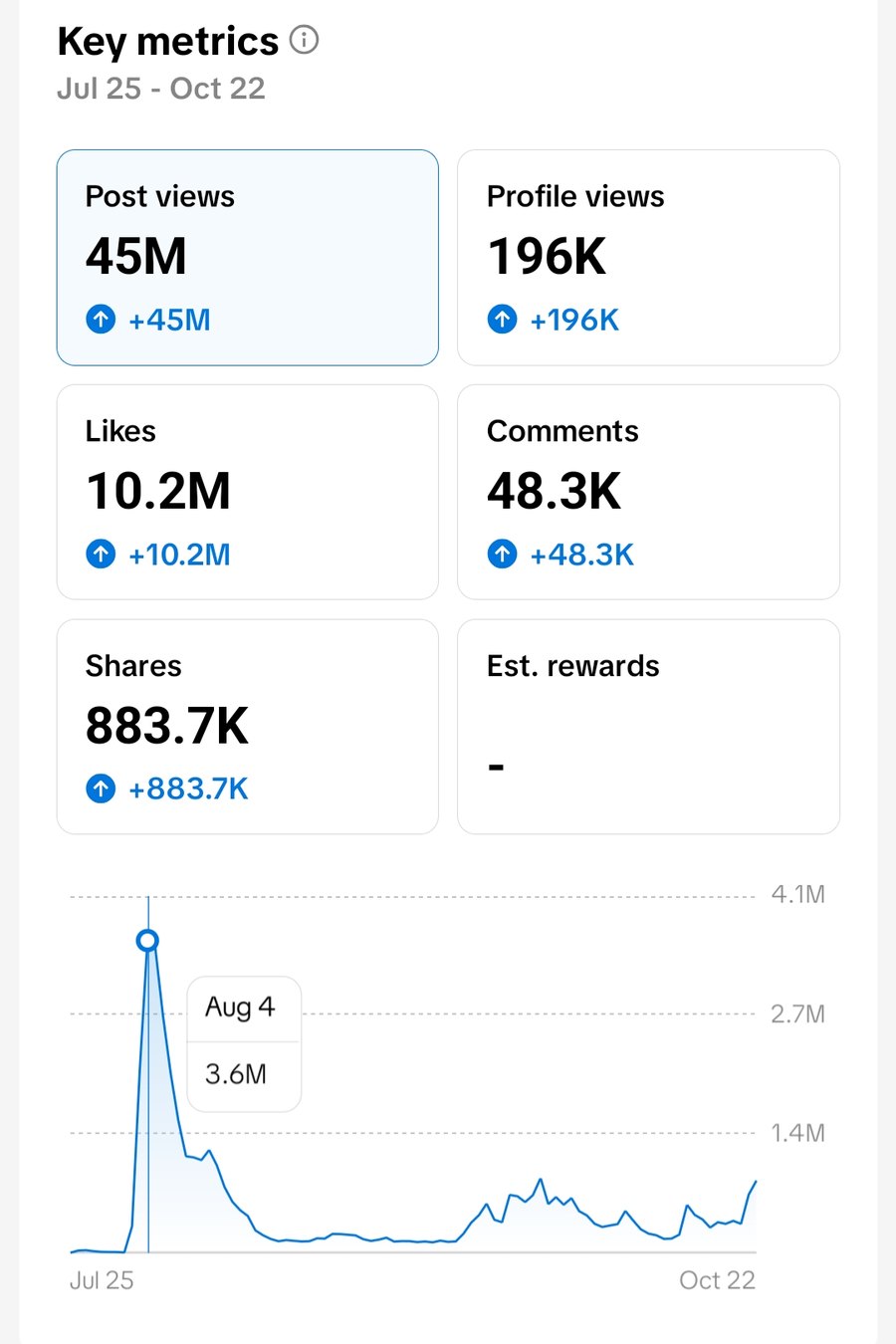Click the +10.2M change text

[179, 554]
